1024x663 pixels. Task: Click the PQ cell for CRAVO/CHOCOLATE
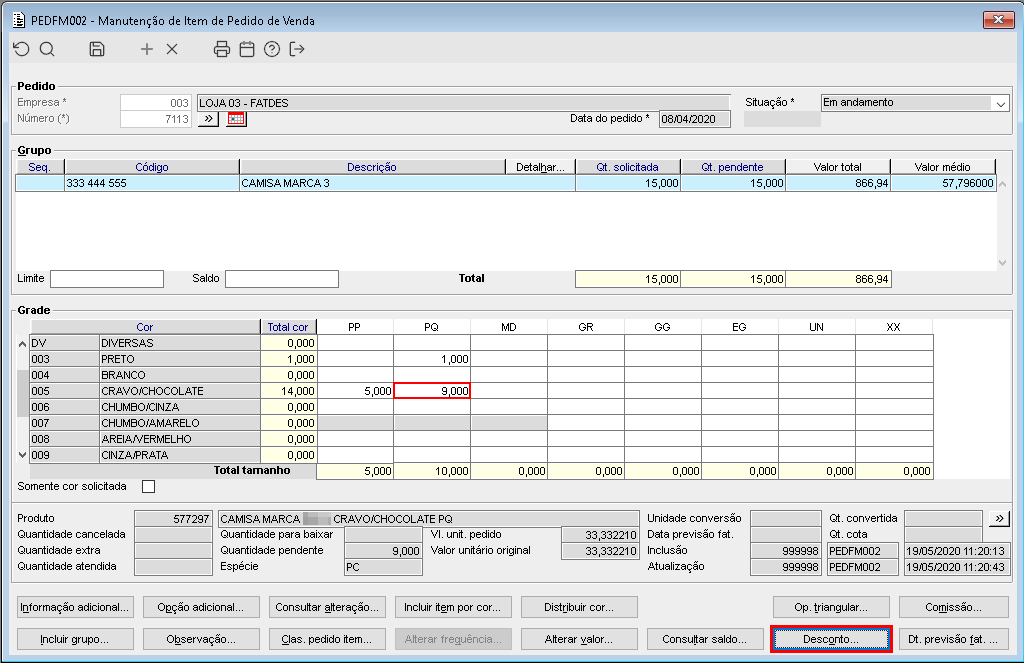(432, 391)
